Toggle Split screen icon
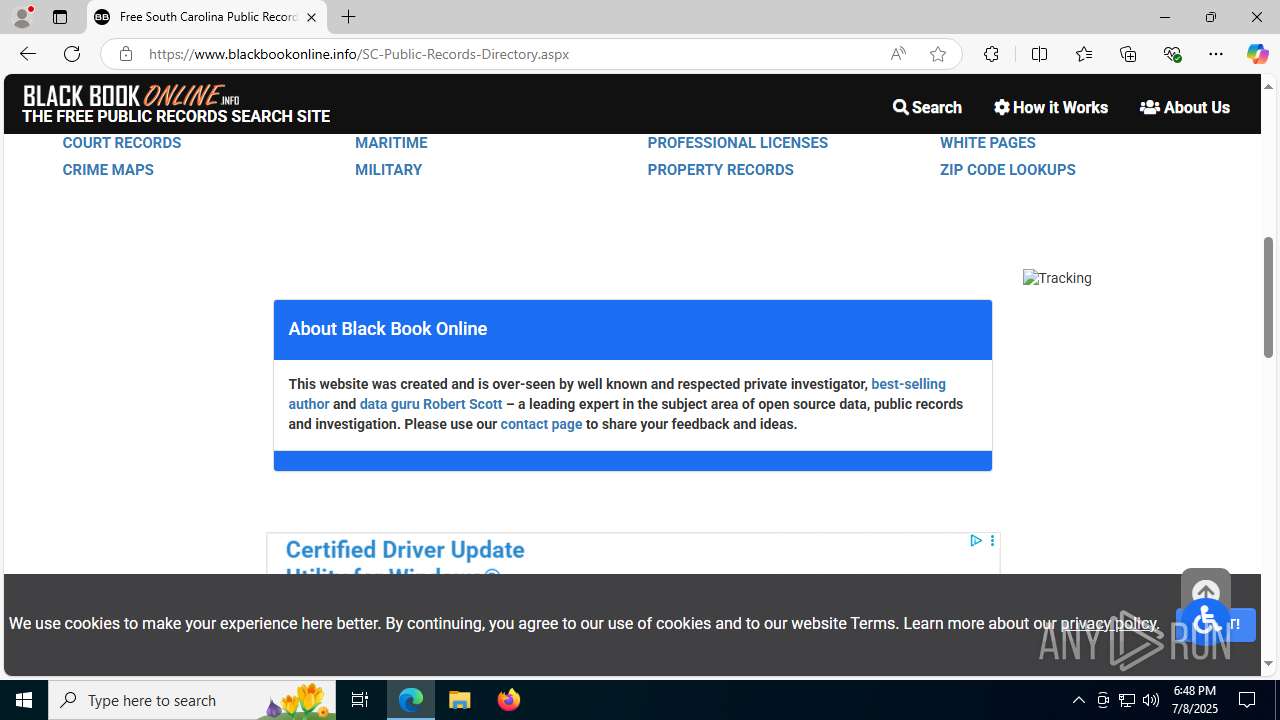This screenshot has height=720, width=1280. tap(1039, 54)
